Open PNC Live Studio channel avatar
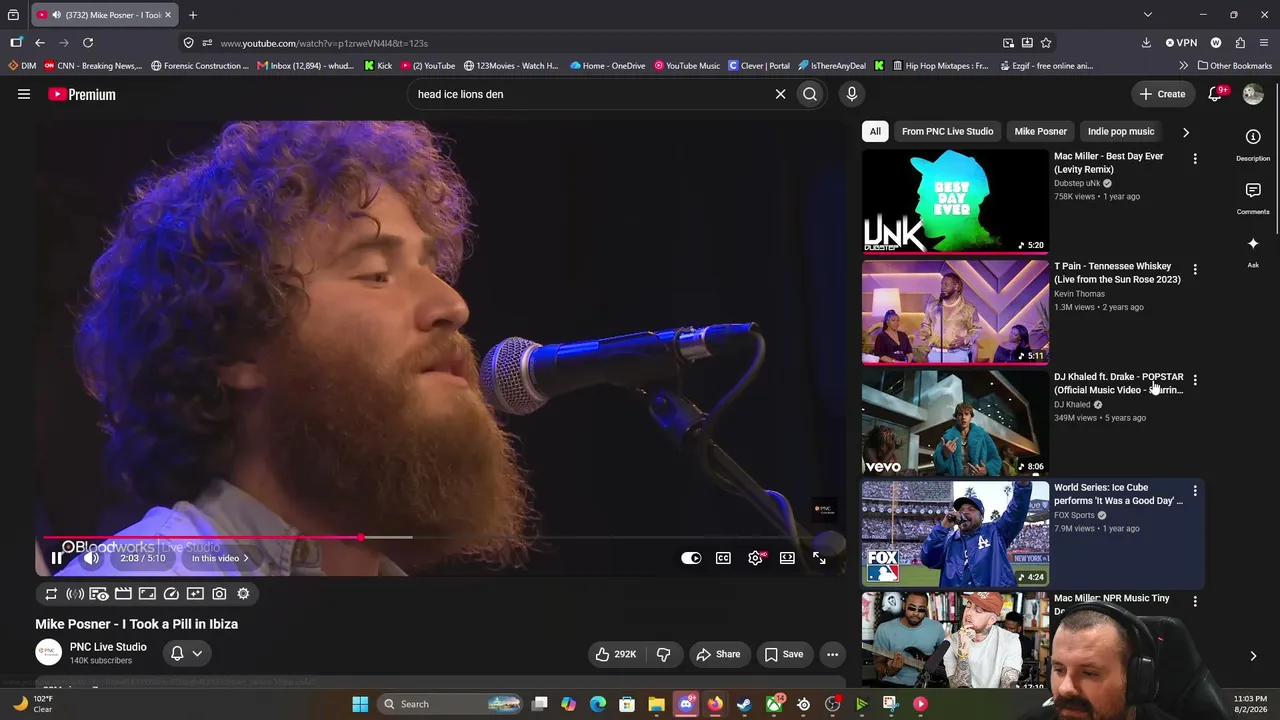Image resolution: width=1280 pixels, height=720 pixels. pos(48,653)
